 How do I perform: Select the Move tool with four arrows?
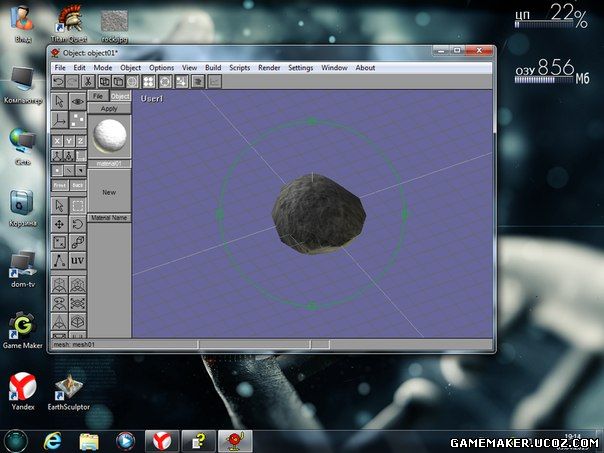click(x=59, y=224)
